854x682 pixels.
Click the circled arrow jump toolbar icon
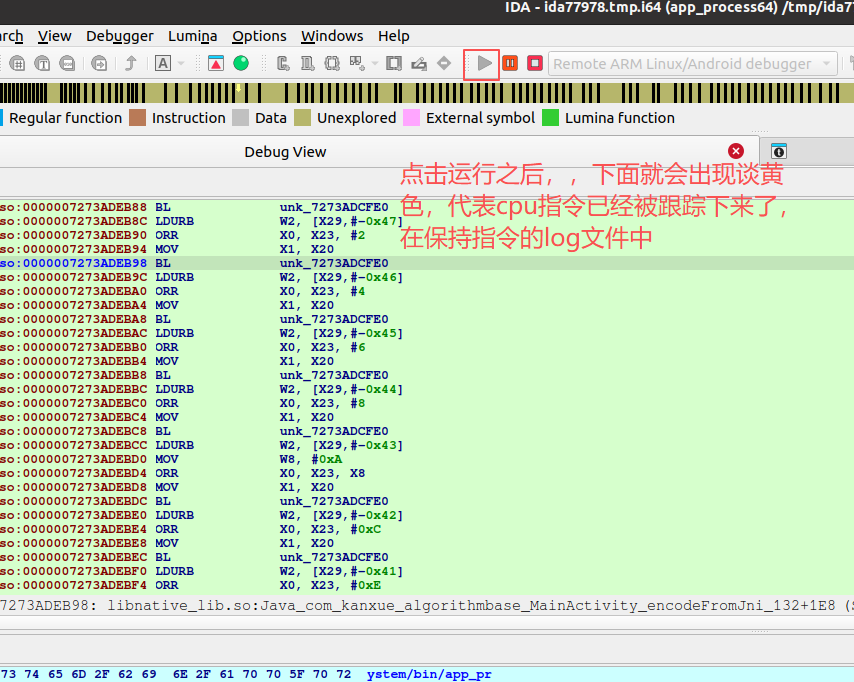pyautogui.click(x=99, y=63)
